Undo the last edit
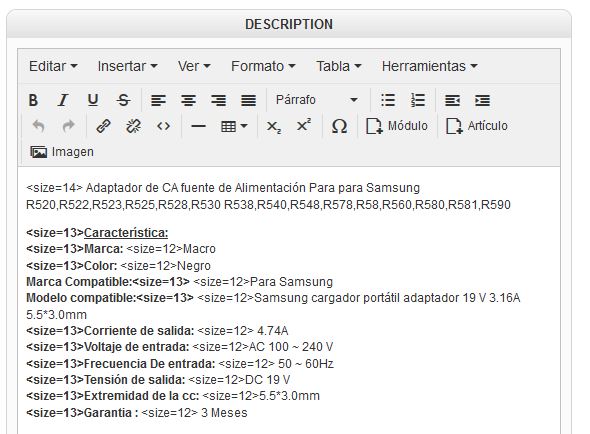Viewport: 590px width, 434px height. [x=38, y=126]
